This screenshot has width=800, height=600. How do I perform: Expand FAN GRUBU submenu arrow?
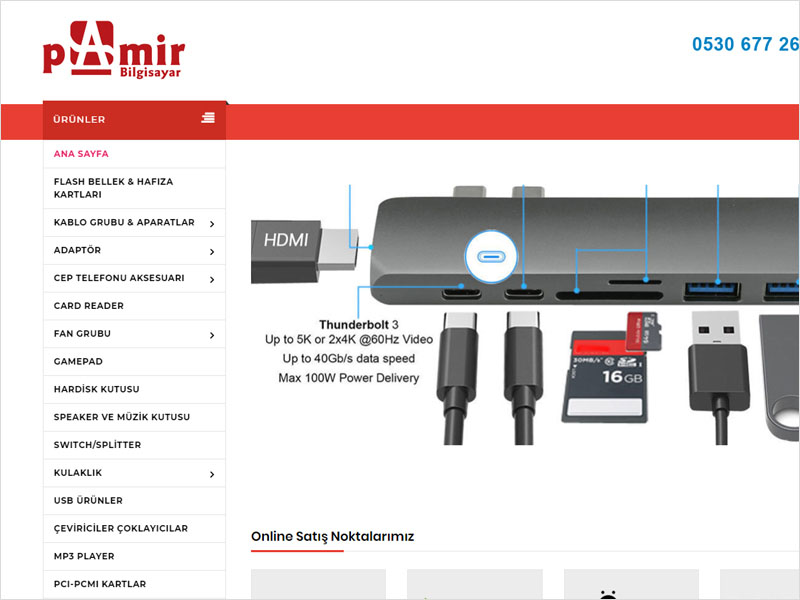click(x=212, y=335)
